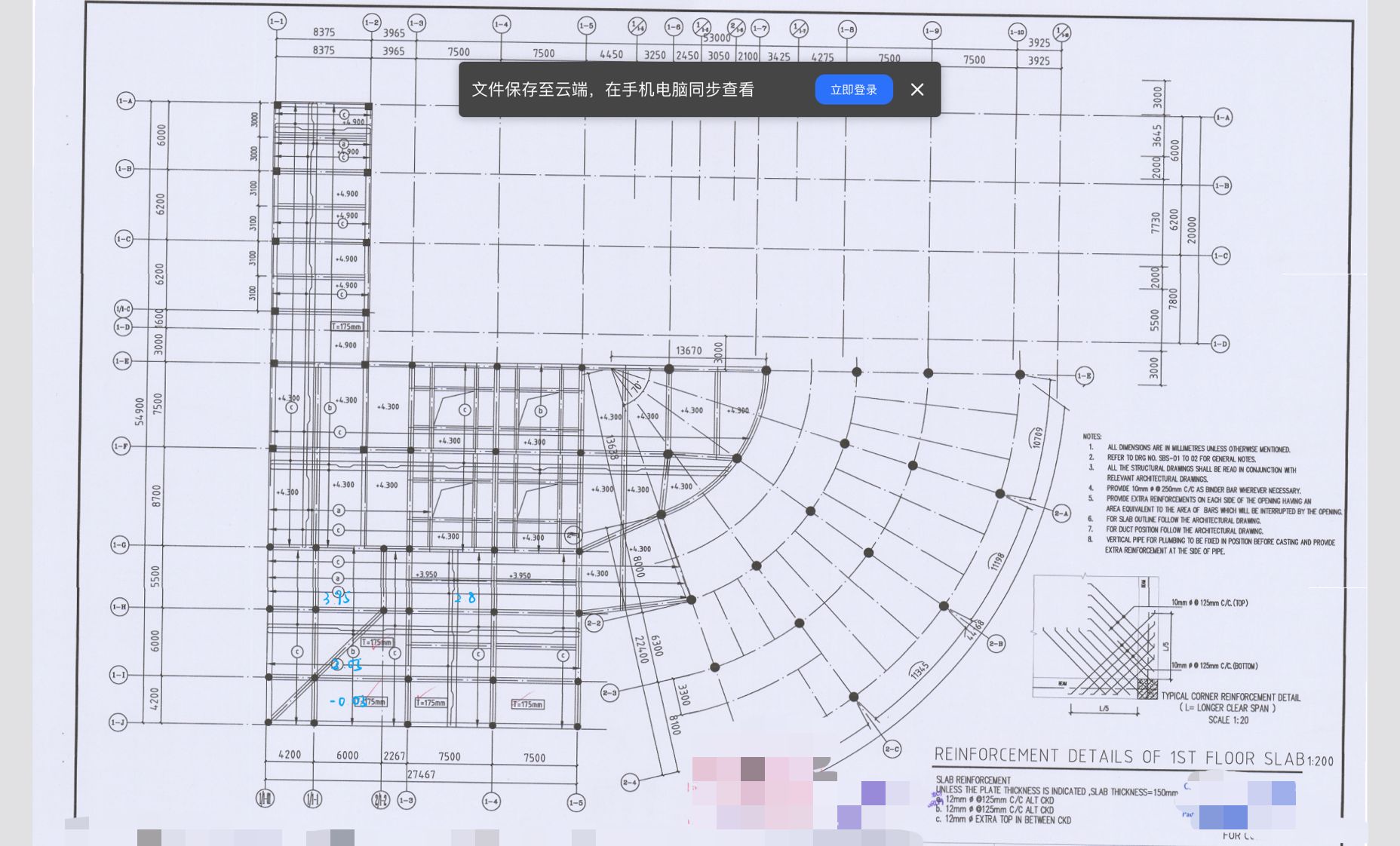This screenshot has height=846, width=1400.
Task: Click the 10709 arc dimension label
Action: [x=1037, y=437]
